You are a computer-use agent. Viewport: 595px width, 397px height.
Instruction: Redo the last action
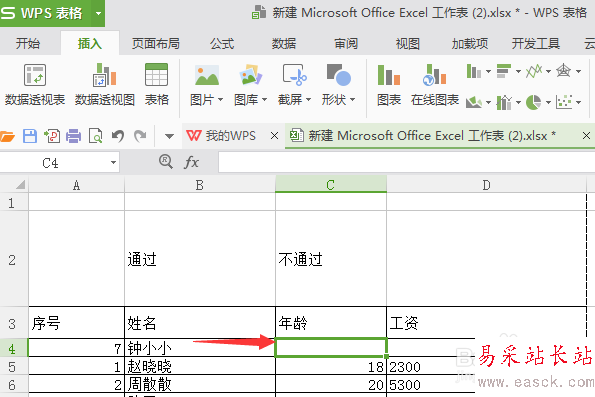[140, 136]
